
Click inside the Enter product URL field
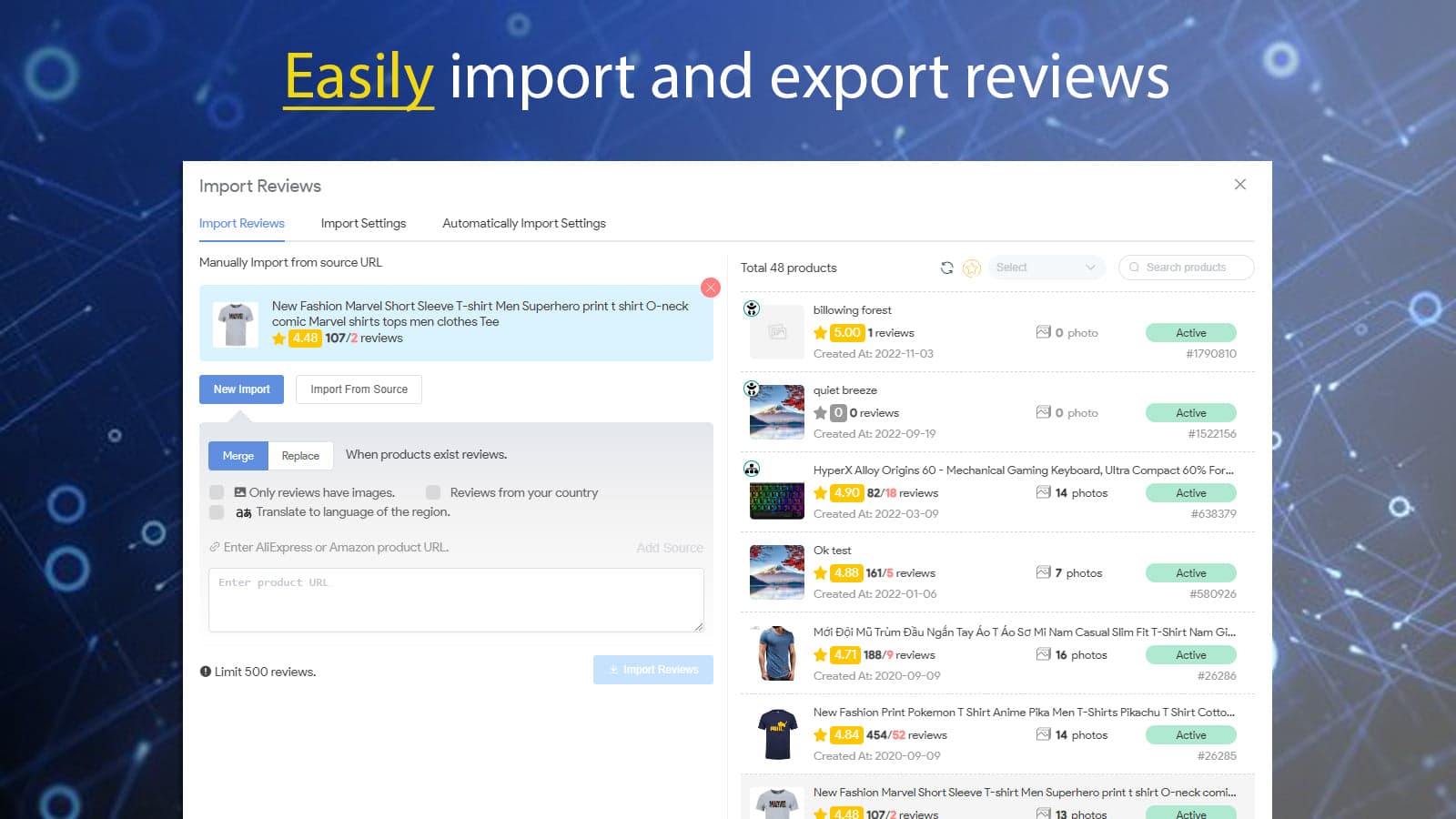click(455, 599)
